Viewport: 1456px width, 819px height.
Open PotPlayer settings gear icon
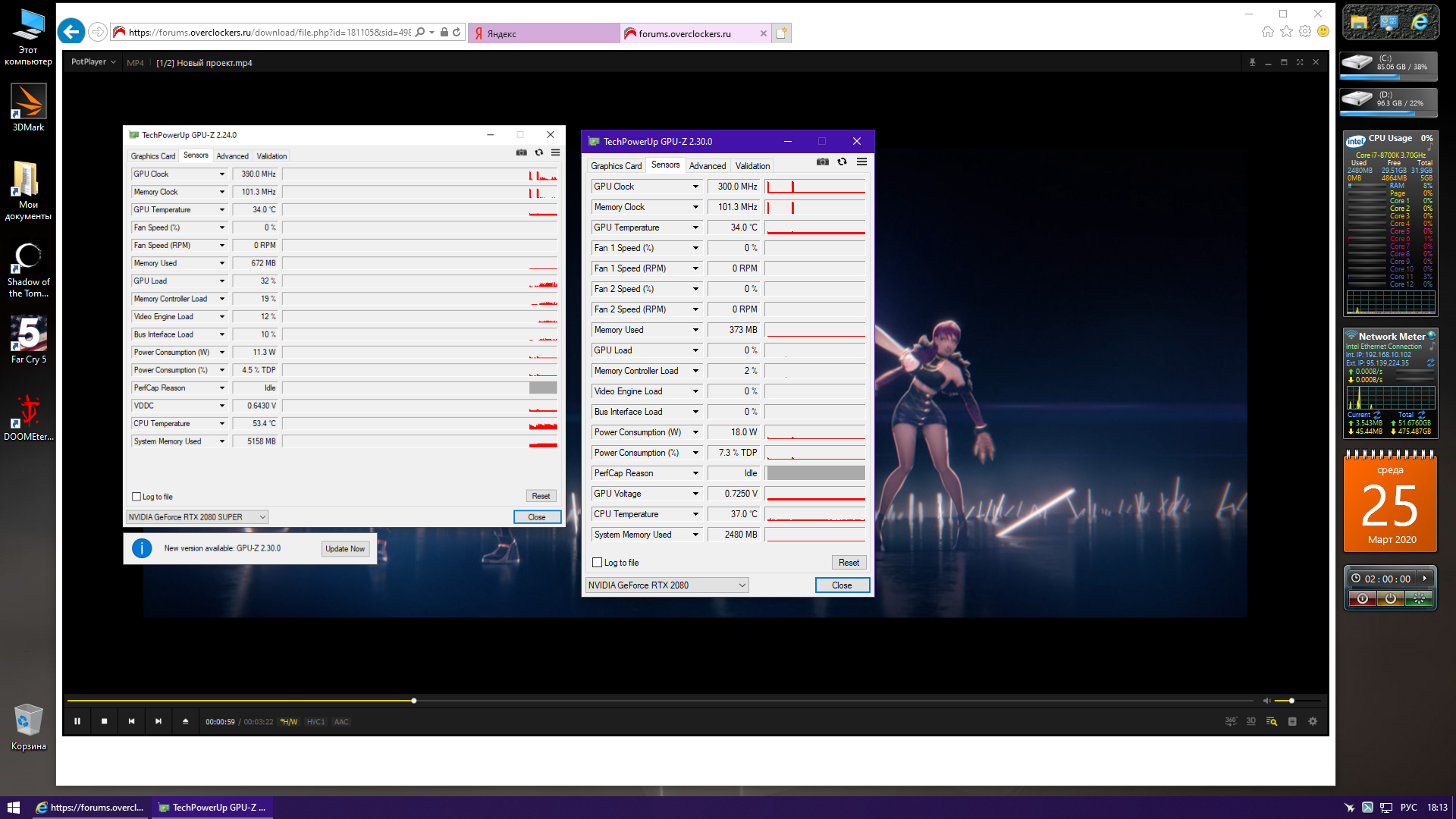coord(1313,721)
